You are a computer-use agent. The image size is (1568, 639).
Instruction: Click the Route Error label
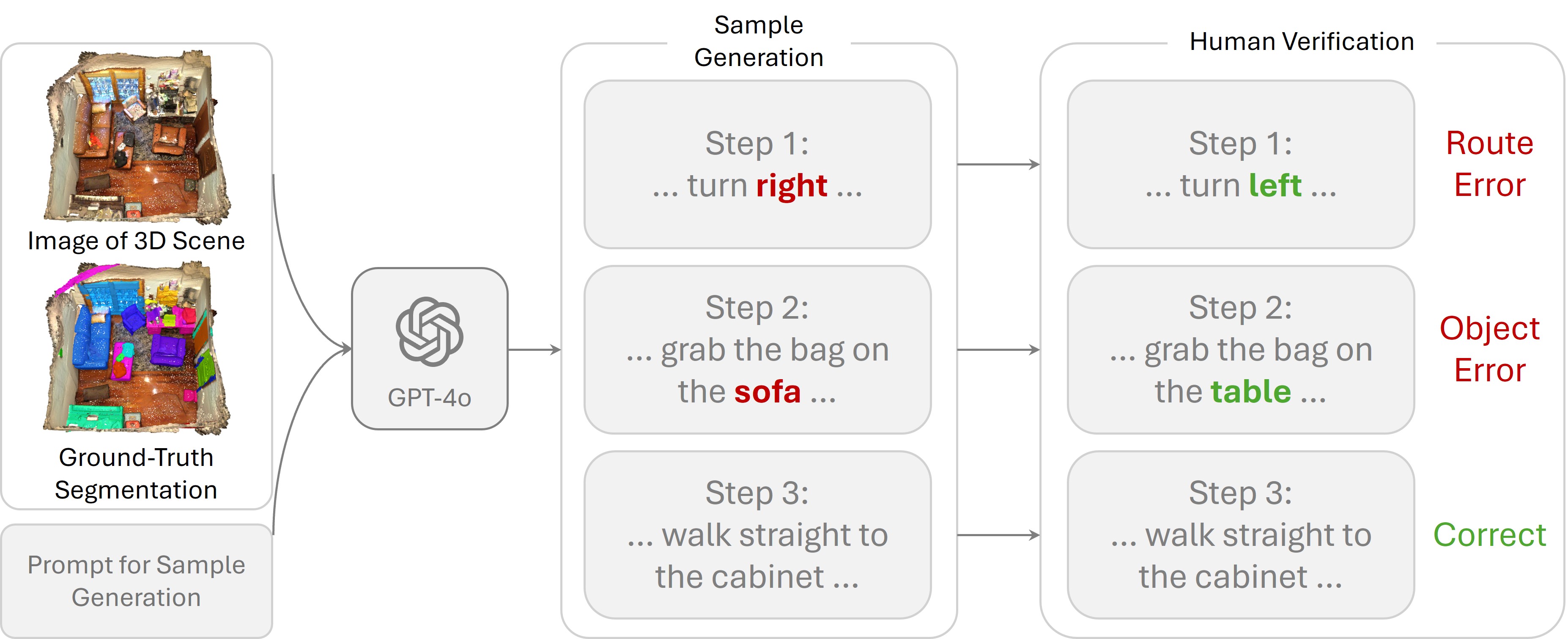(1489, 164)
